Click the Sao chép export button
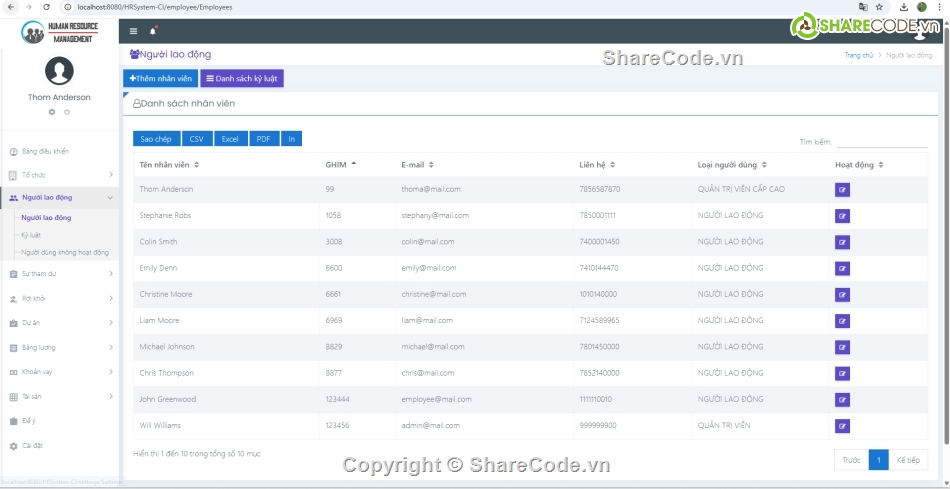The width and height of the screenshot is (950, 489). tap(156, 139)
